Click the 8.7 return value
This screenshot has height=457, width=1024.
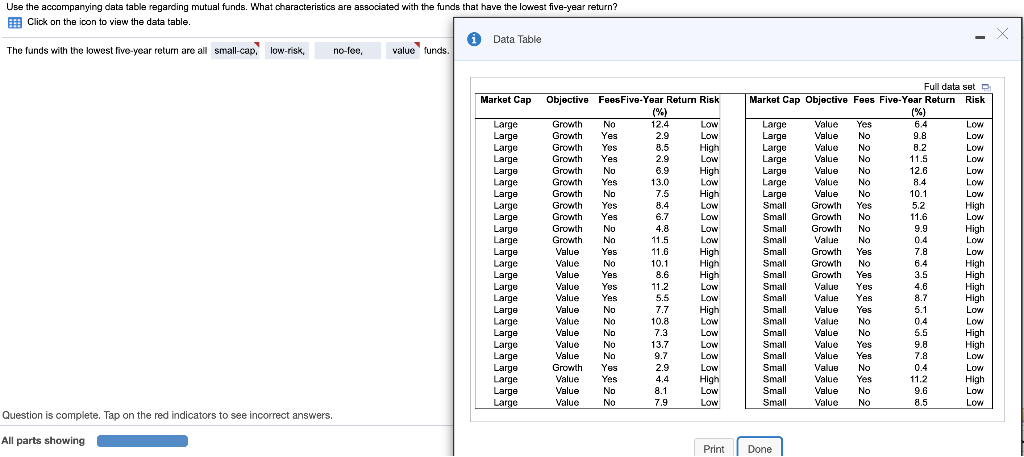pyautogui.click(x=920, y=298)
